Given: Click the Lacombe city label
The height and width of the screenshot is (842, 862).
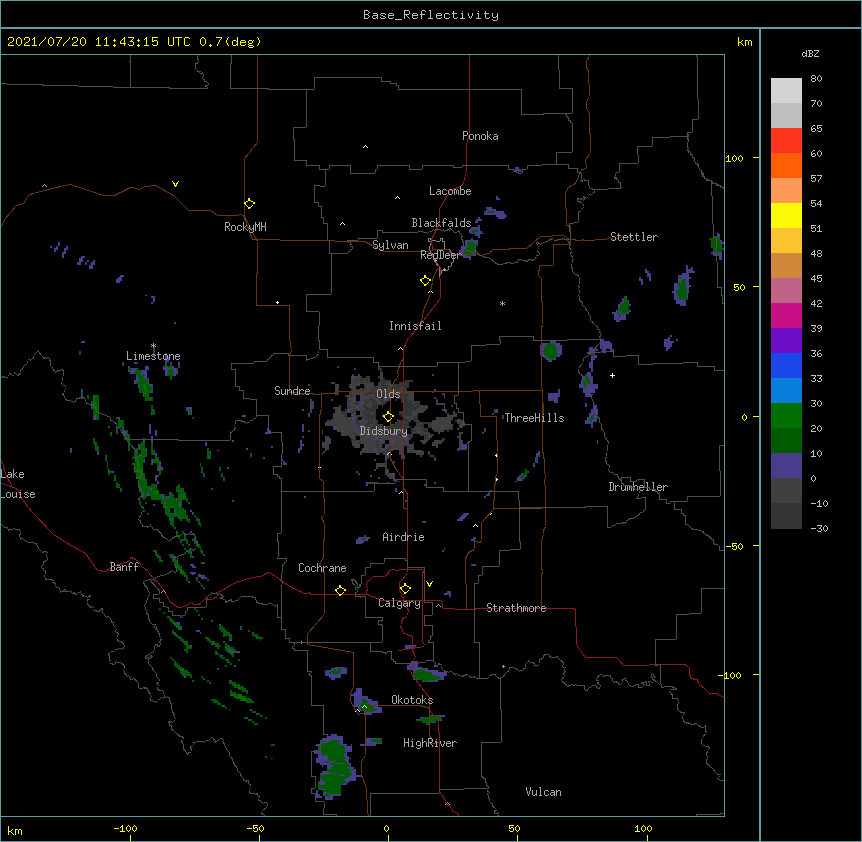Looking at the screenshot, I should click(x=450, y=191).
